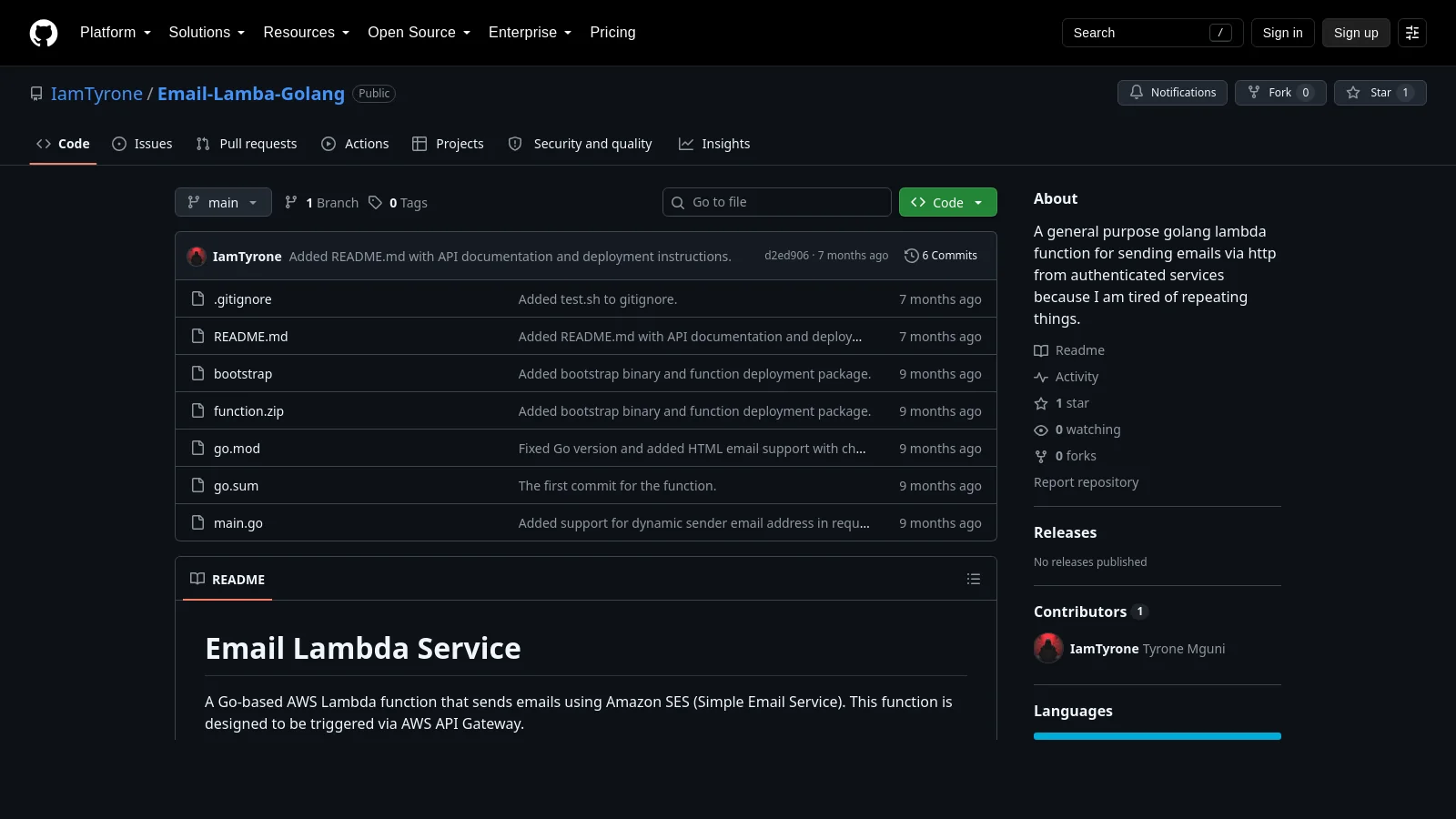
Task: Open the header settings sliders icon
Action: (1412, 33)
